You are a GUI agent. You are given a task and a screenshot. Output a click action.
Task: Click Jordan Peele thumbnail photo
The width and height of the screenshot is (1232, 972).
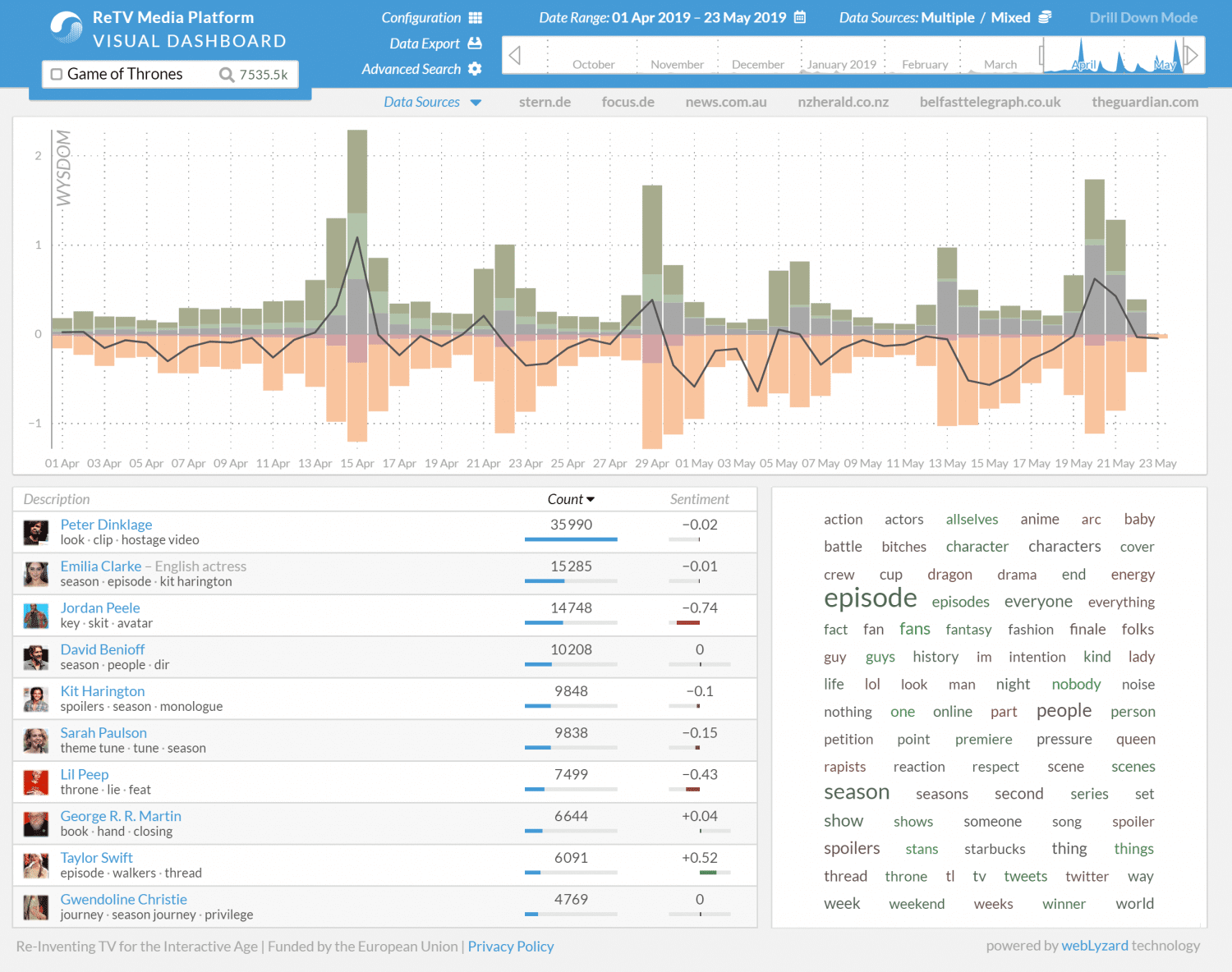click(36, 616)
